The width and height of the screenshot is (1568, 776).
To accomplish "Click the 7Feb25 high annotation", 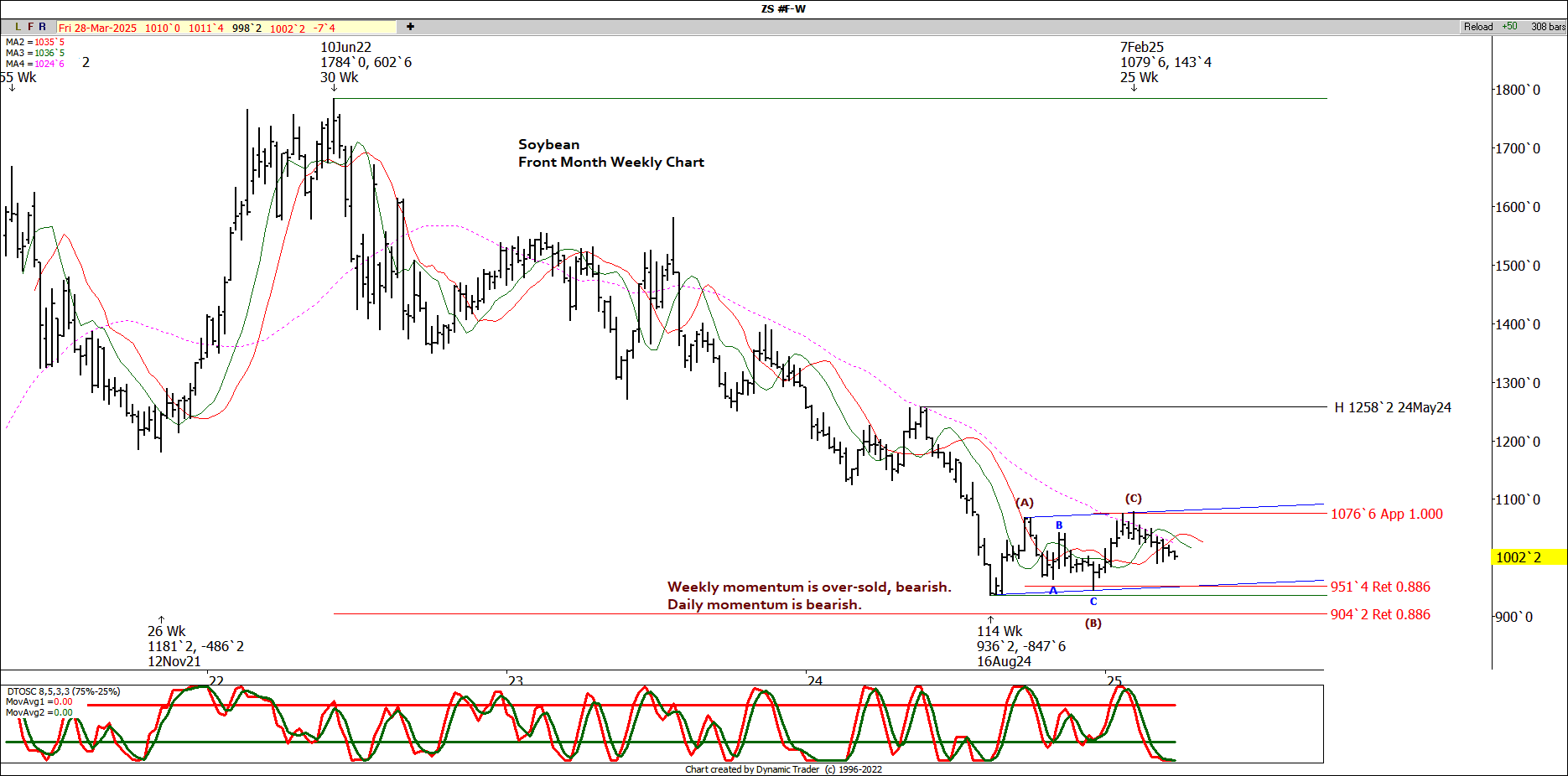I will coord(1166,62).
